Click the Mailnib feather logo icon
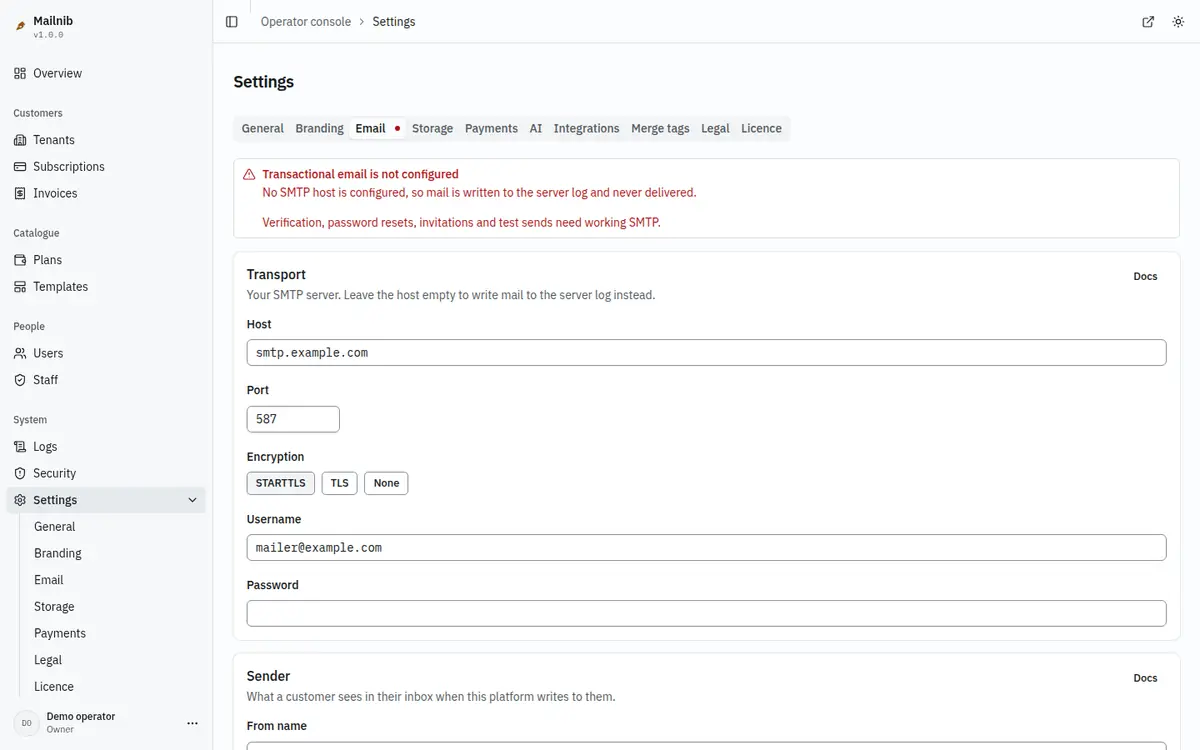The width and height of the screenshot is (1200, 750). 20,26
